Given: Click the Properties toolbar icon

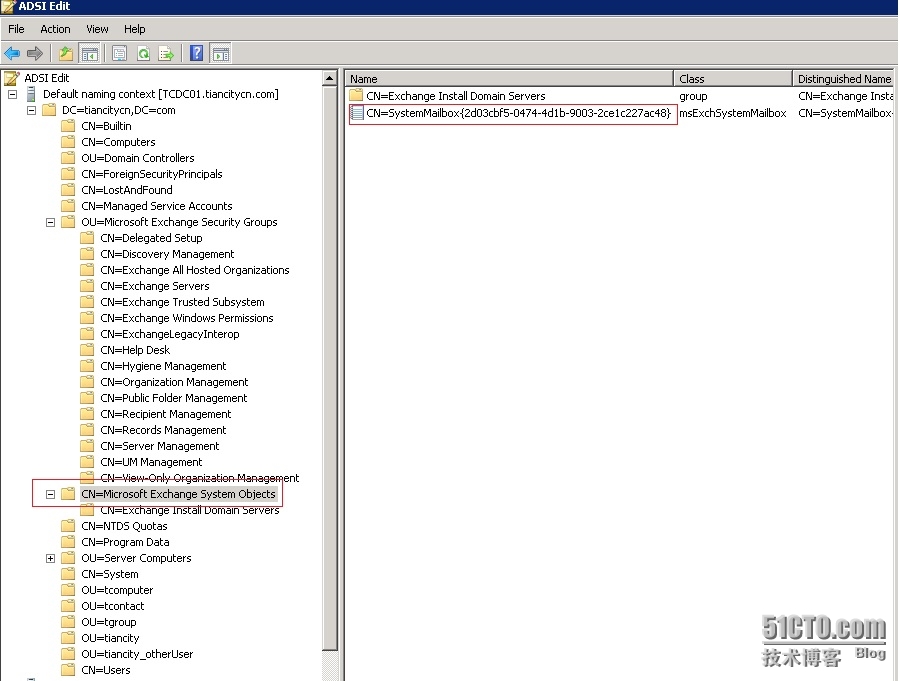Looking at the screenshot, I should tap(119, 54).
